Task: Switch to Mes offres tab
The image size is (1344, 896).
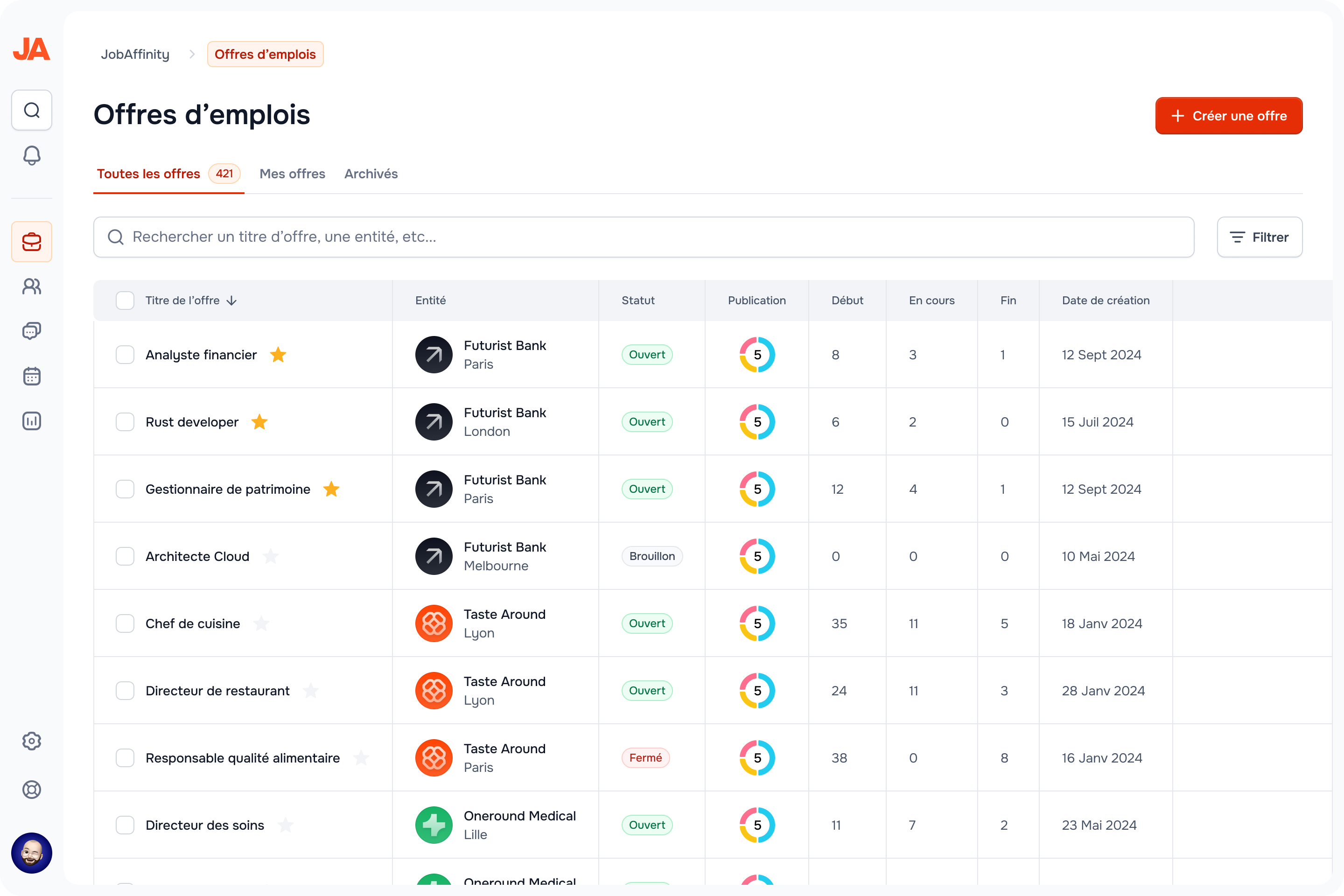Action: click(x=292, y=174)
